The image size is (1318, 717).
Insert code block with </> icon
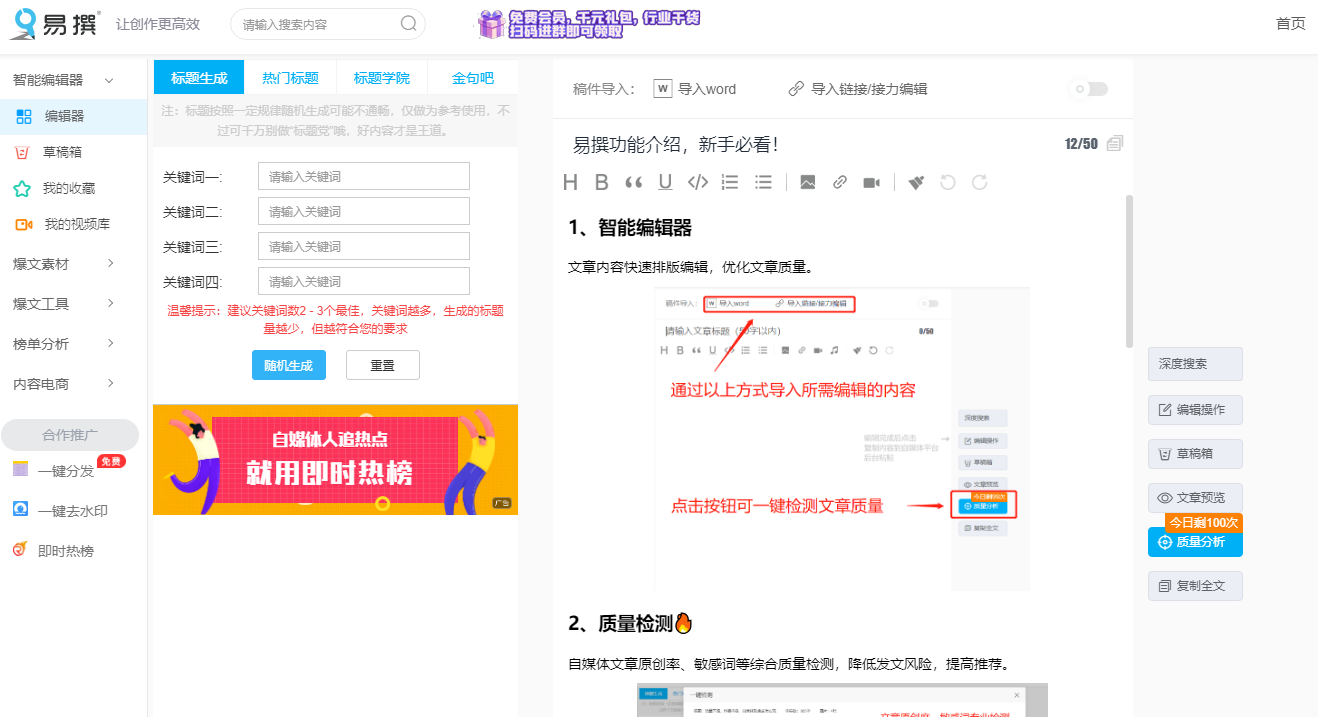click(698, 182)
